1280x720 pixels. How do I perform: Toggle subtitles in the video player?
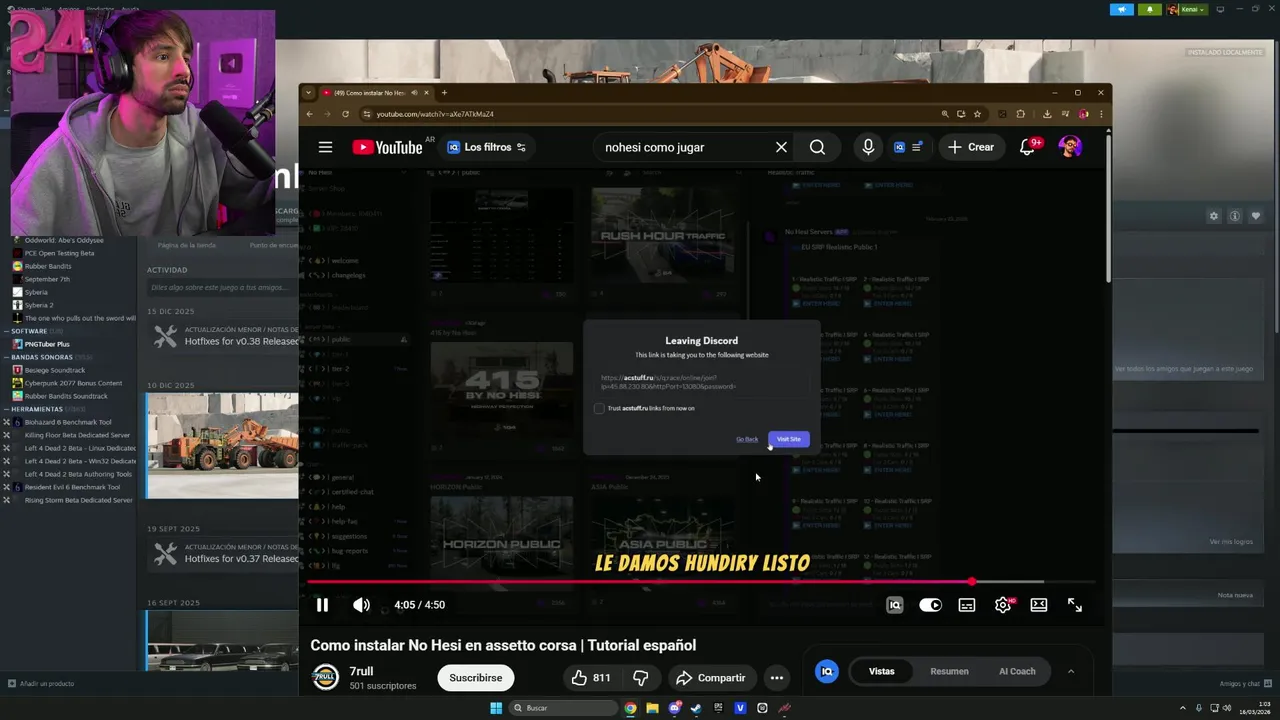tap(967, 605)
